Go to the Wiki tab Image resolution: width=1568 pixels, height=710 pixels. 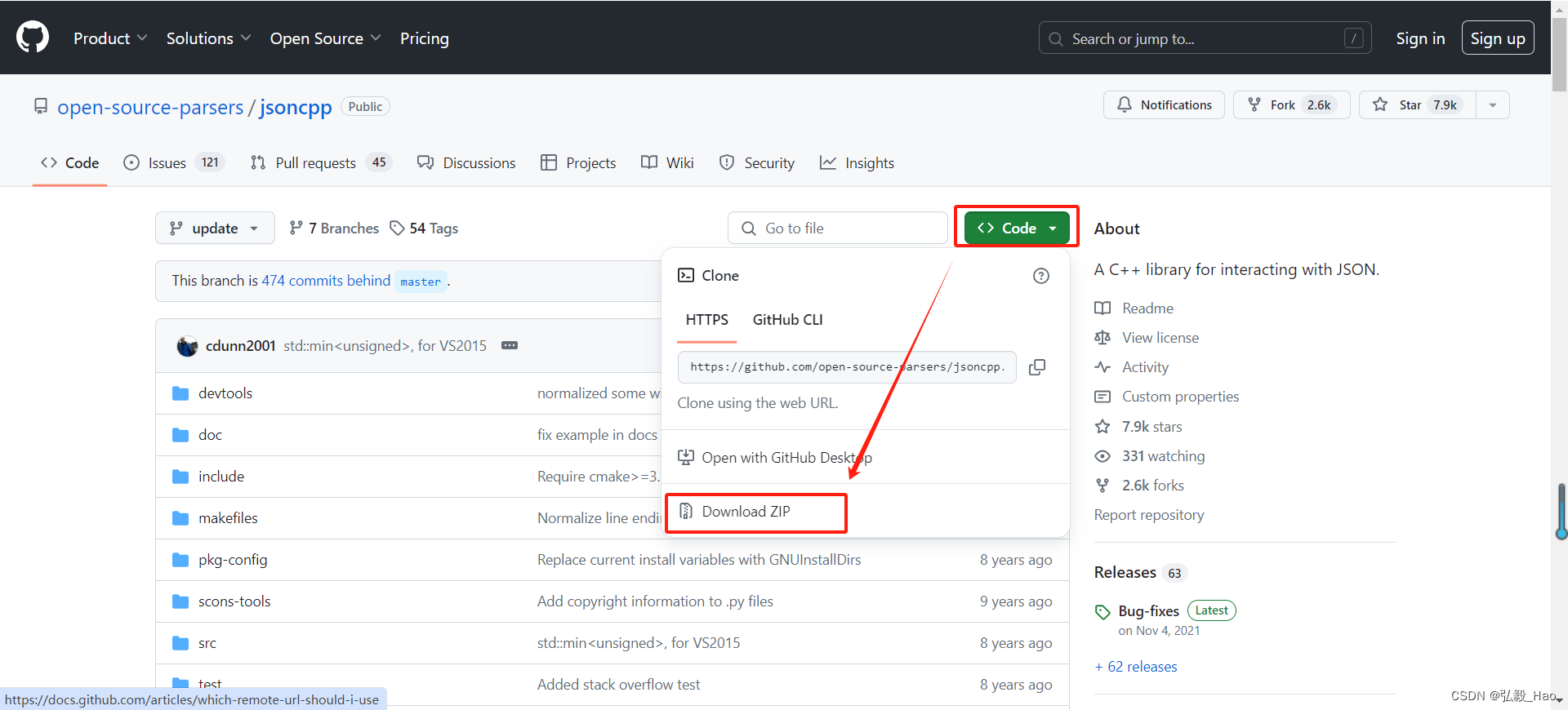[667, 163]
